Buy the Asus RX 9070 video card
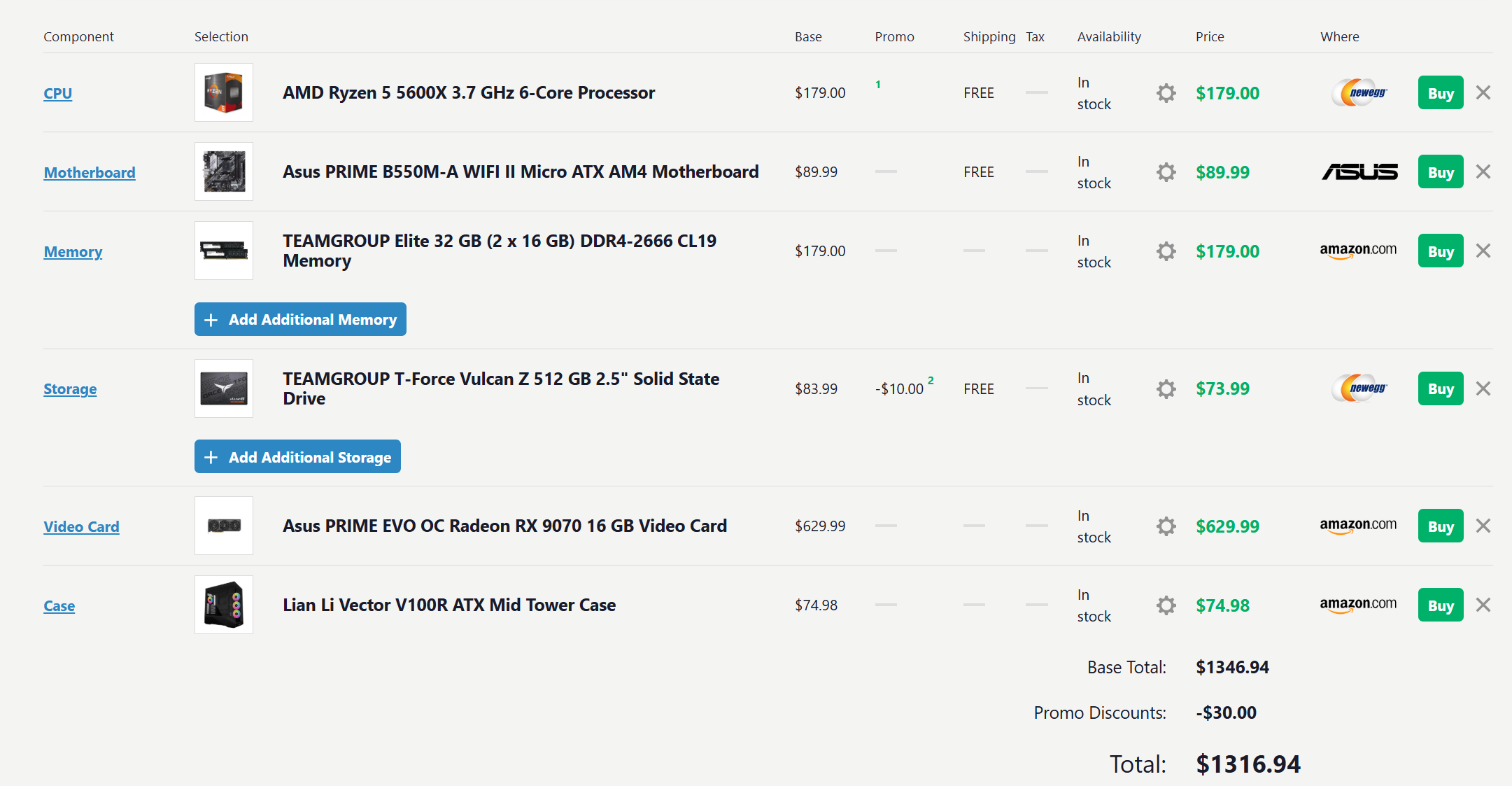 pos(1441,526)
